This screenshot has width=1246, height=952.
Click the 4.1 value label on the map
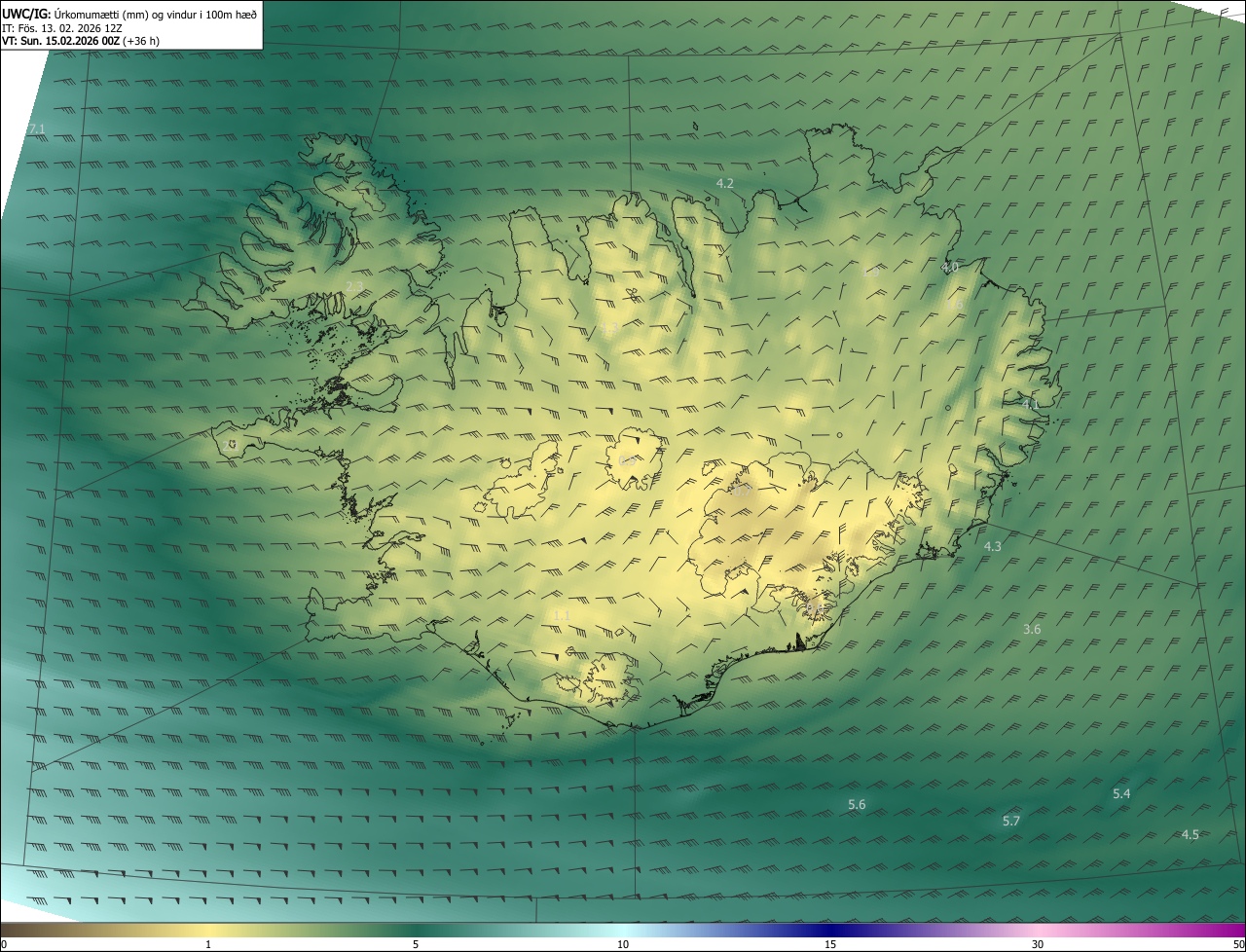point(1031,403)
